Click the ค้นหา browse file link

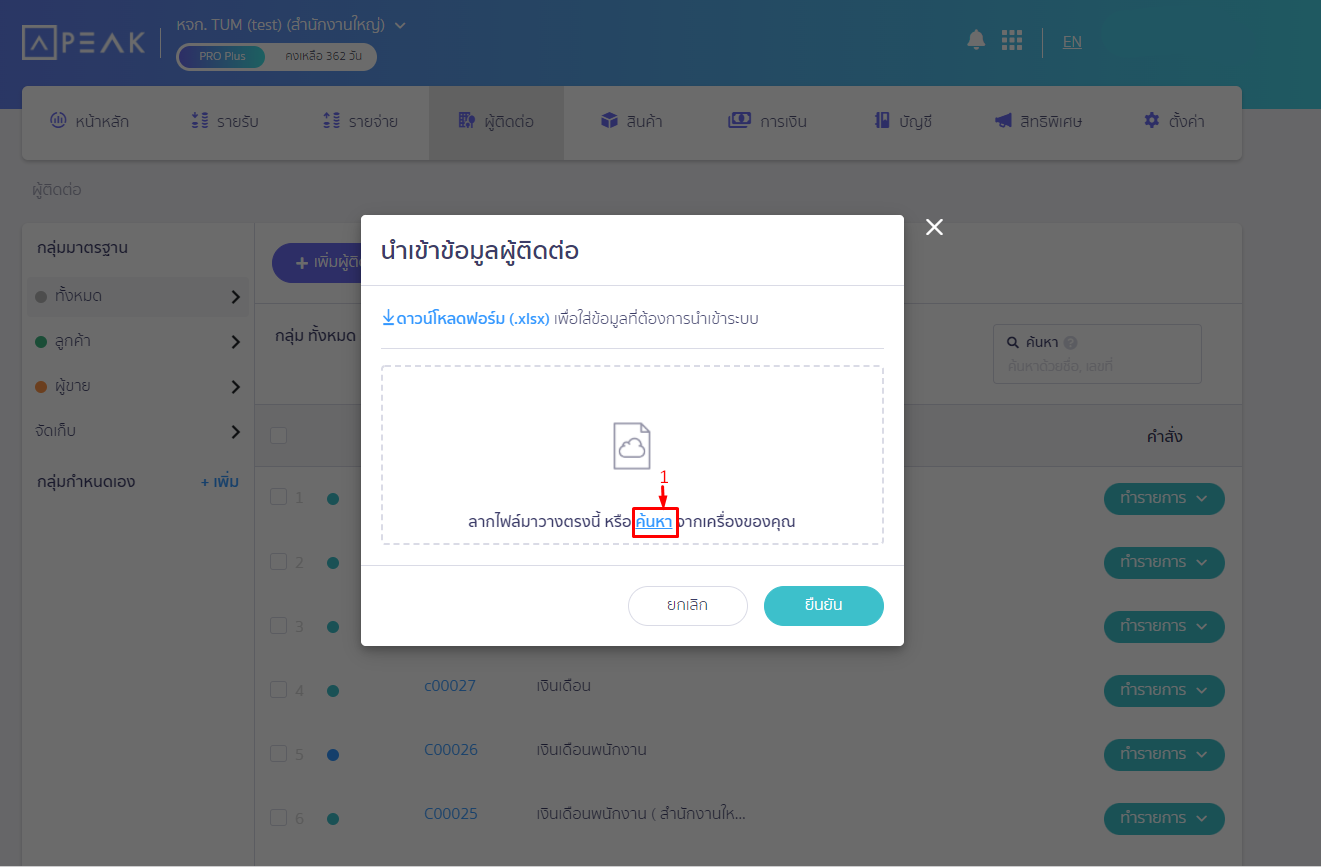point(654,521)
